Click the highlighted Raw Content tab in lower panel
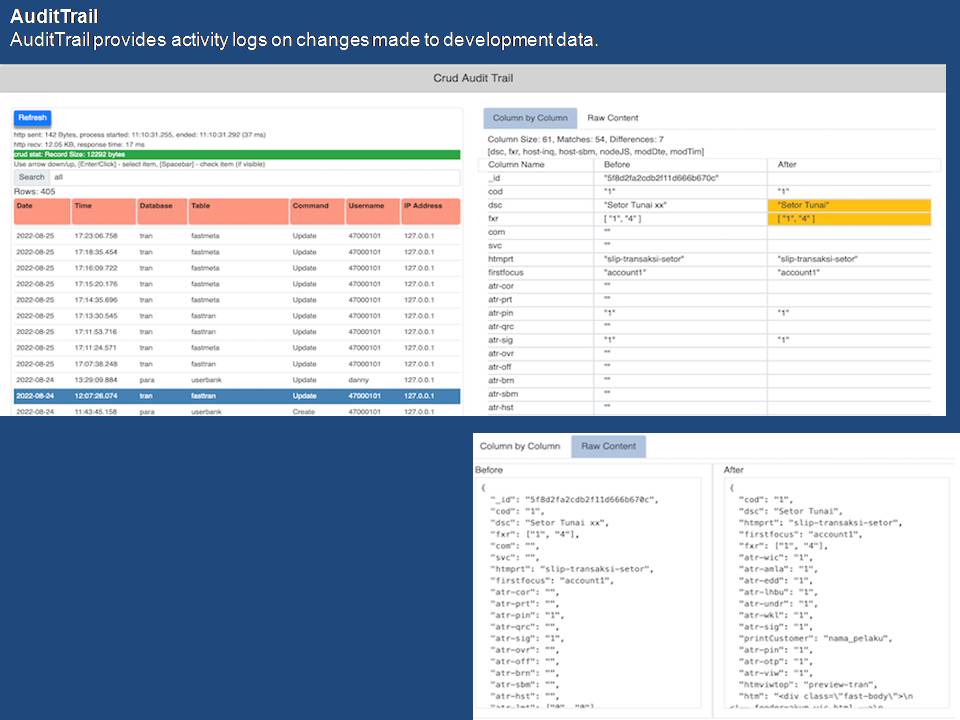960x720 pixels. point(609,446)
